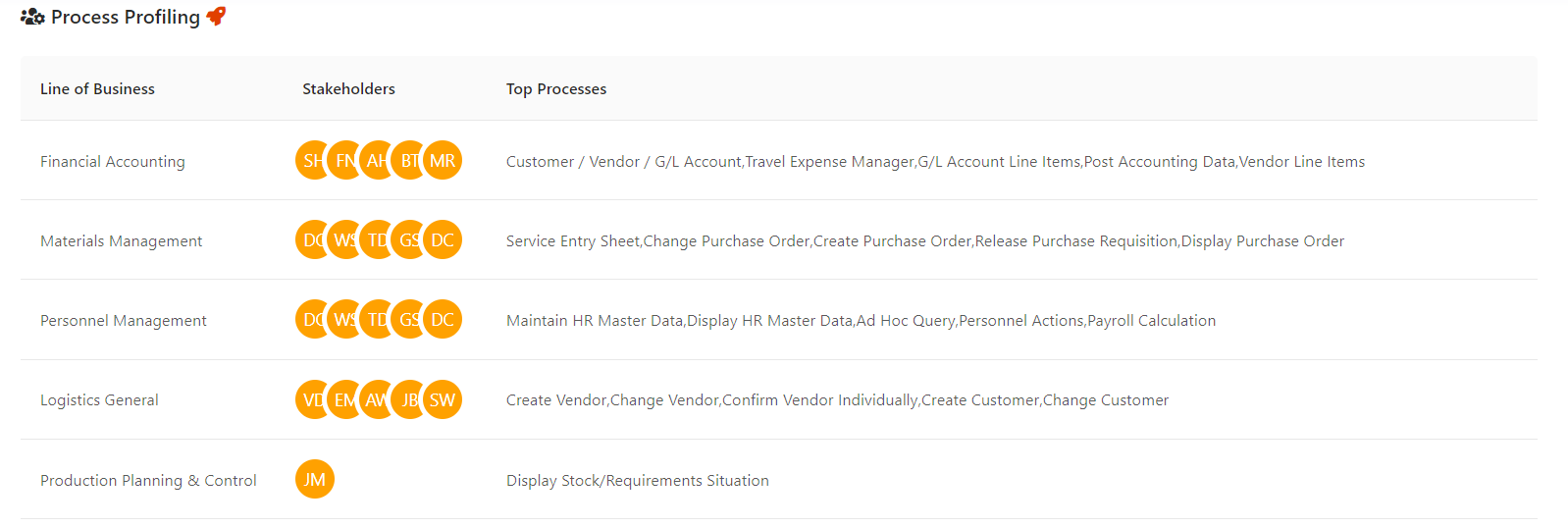Image resolution: width=1568 pixels, height=527 pixels.
Task: Click DC avatar in Personnel Management row
Action: pyautogui.click(x=443, y=320)
